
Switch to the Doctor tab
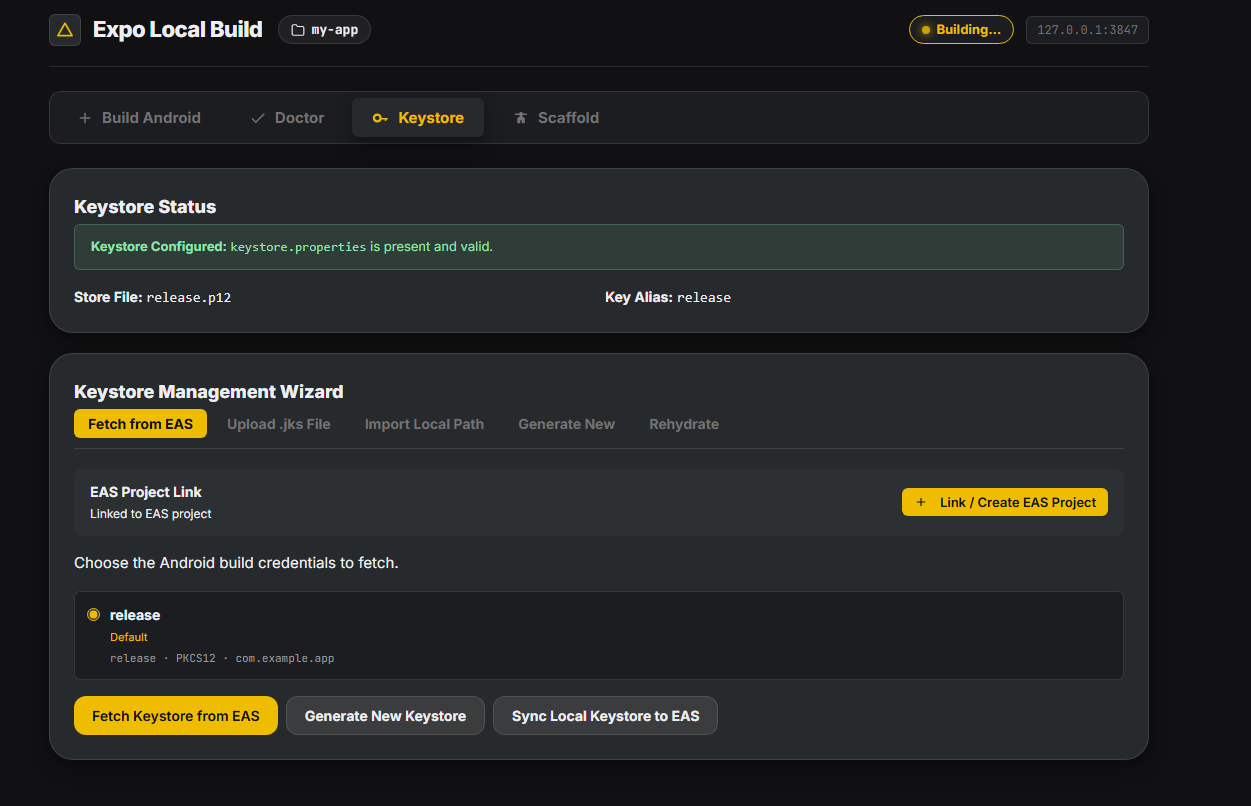pos(286,118)
